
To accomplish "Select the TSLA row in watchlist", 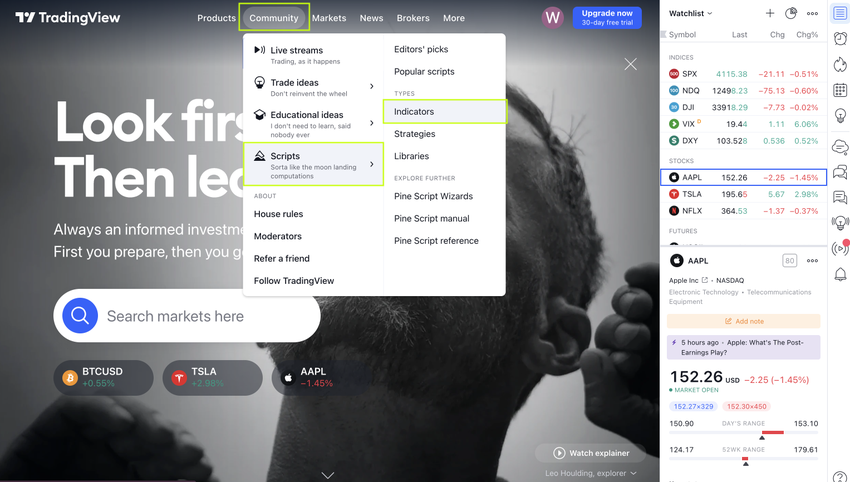I will point(743,194).
